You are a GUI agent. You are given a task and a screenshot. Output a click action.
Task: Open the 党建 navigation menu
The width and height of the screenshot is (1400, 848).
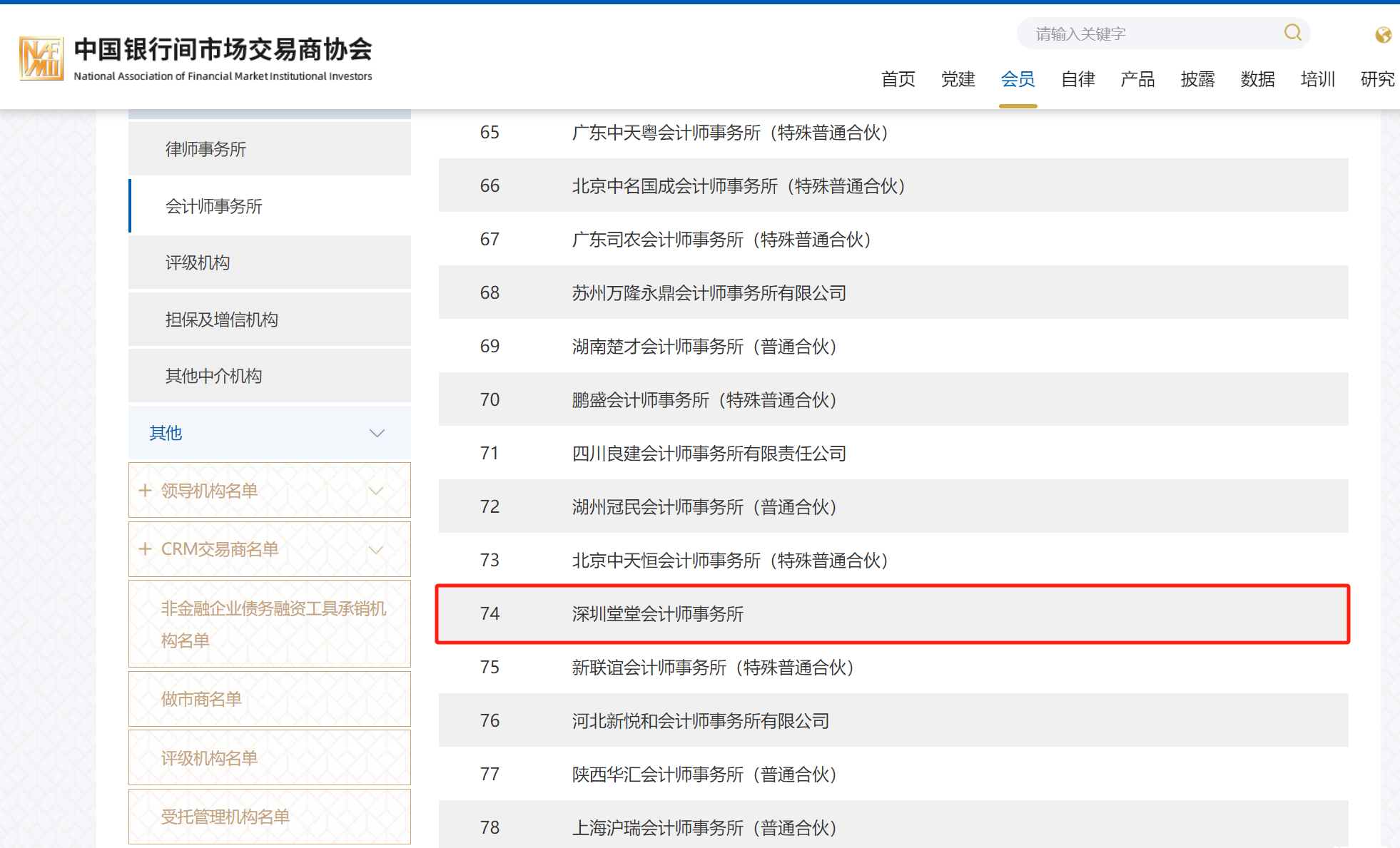pos(958,79)
